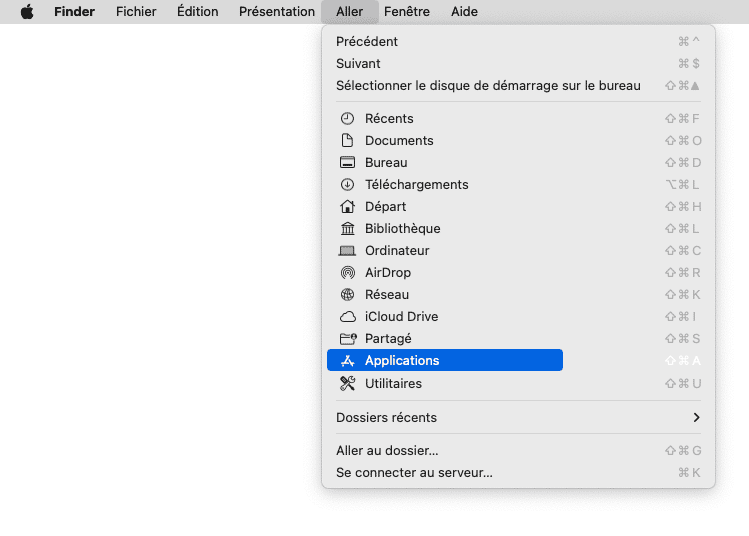This screenshot has width=749, height=536.
Task: Click the Utilitaires tools icon
Action: click(348, 384)
